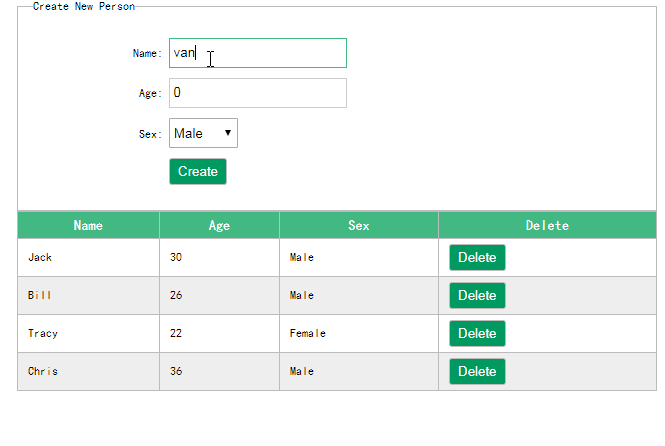Delete the Jack row
The image size is (665, 446).
point(477,257)
